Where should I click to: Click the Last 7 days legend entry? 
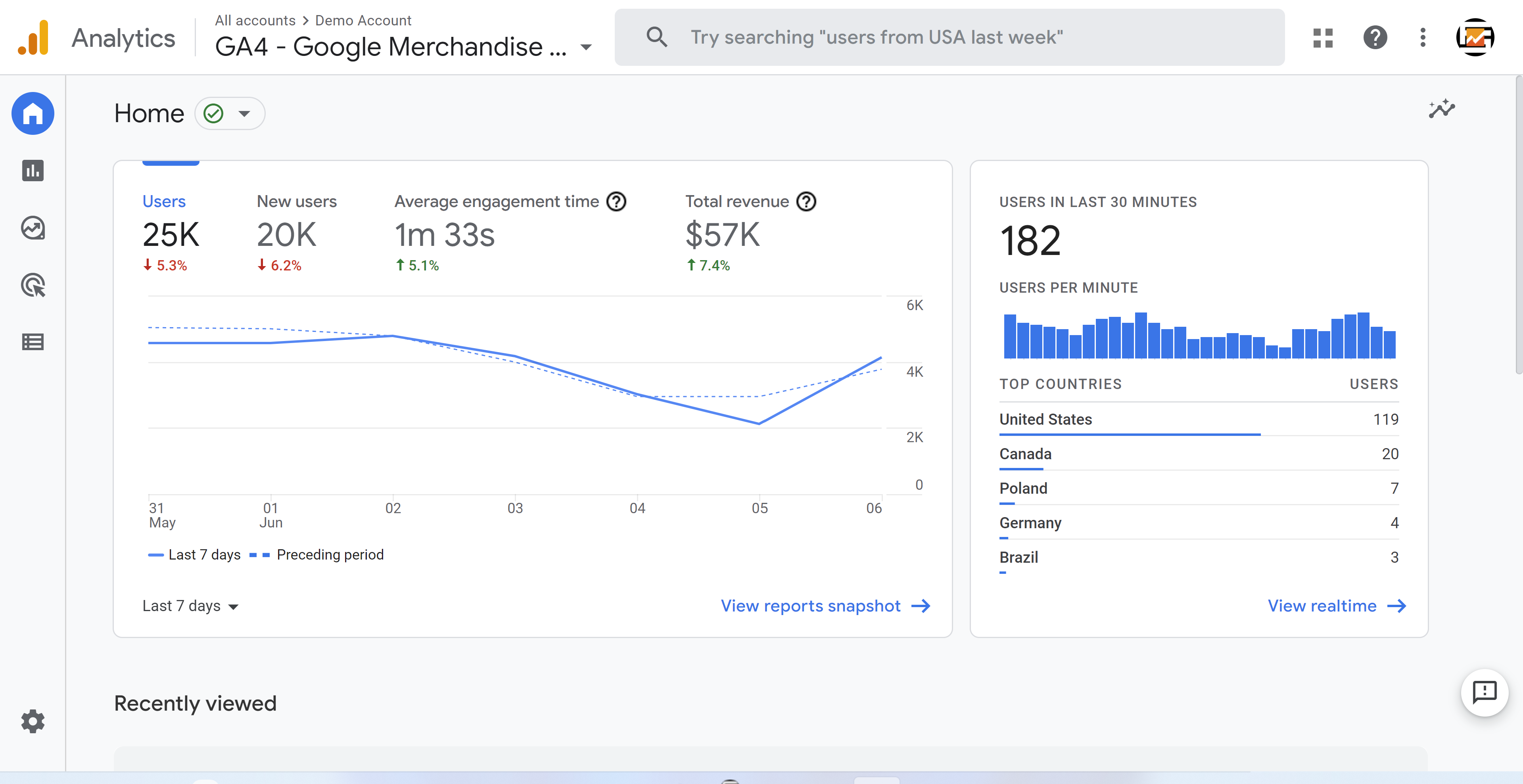[x=194, y=555]
